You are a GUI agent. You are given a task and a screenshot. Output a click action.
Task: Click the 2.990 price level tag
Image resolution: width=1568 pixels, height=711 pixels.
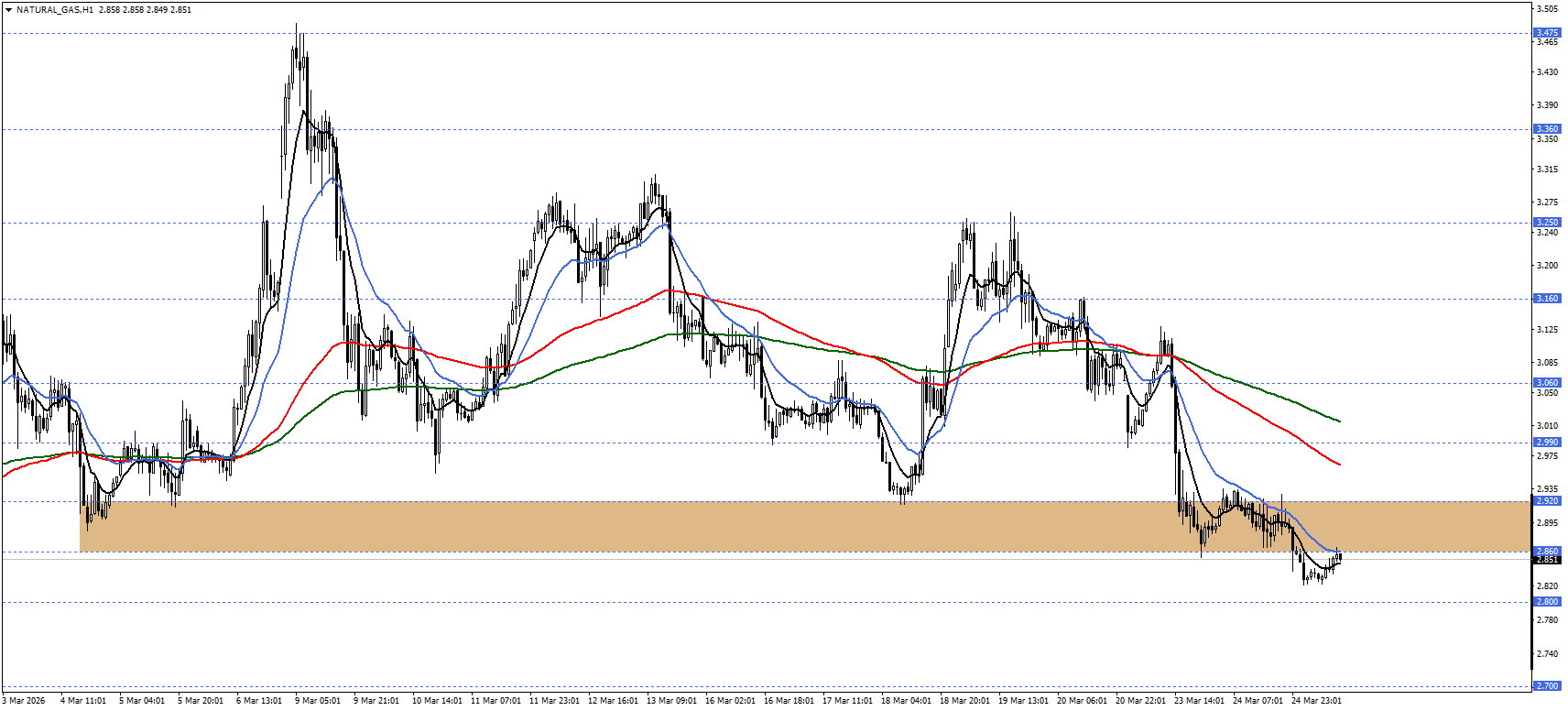(x=1546, y=443)
